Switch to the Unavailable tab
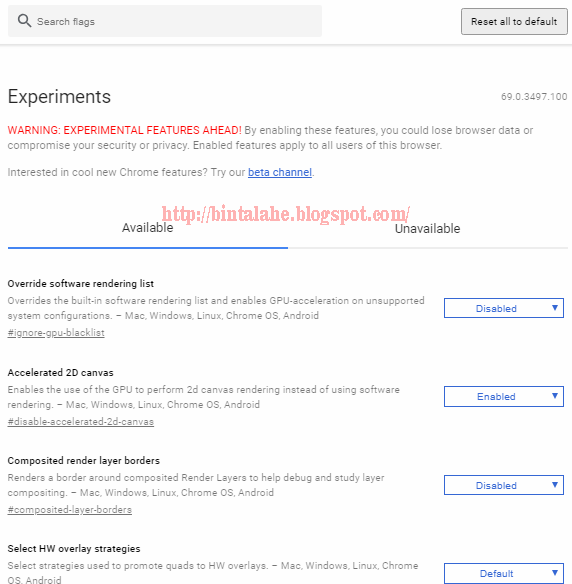This screenshot has width=572, height=584. (428, 228)
